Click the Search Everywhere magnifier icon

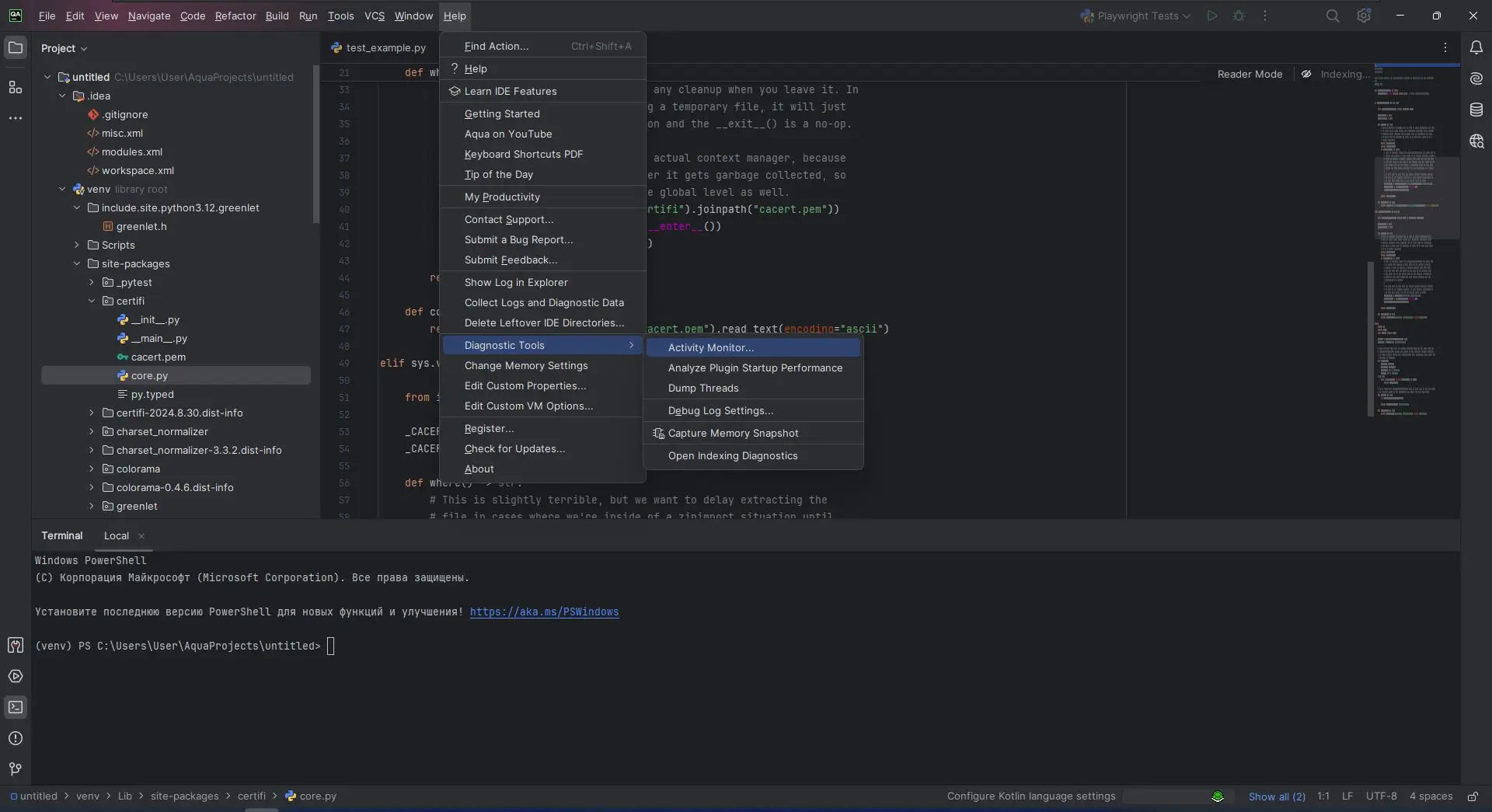(1332, 16)
